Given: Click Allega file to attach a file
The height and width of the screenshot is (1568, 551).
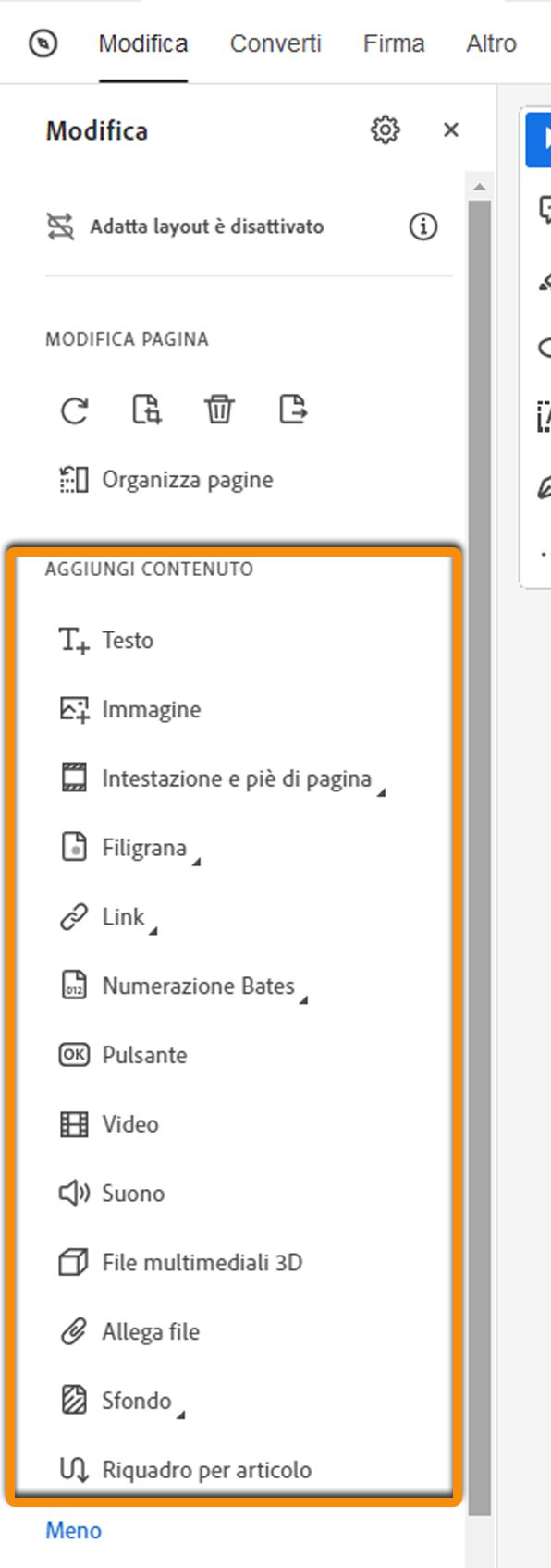Looking at the screenshot, I should pyautogui.click(x=152, y=1330).
